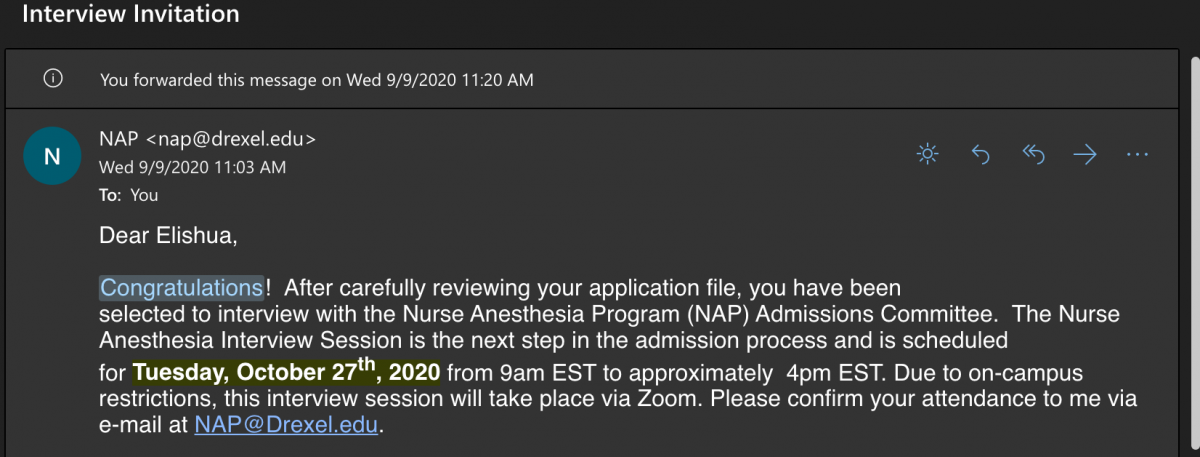The width and height of the screenshot is (1200, 457).
Task: Click the 'You forwarded this message' notice
Action: [317, 80]
